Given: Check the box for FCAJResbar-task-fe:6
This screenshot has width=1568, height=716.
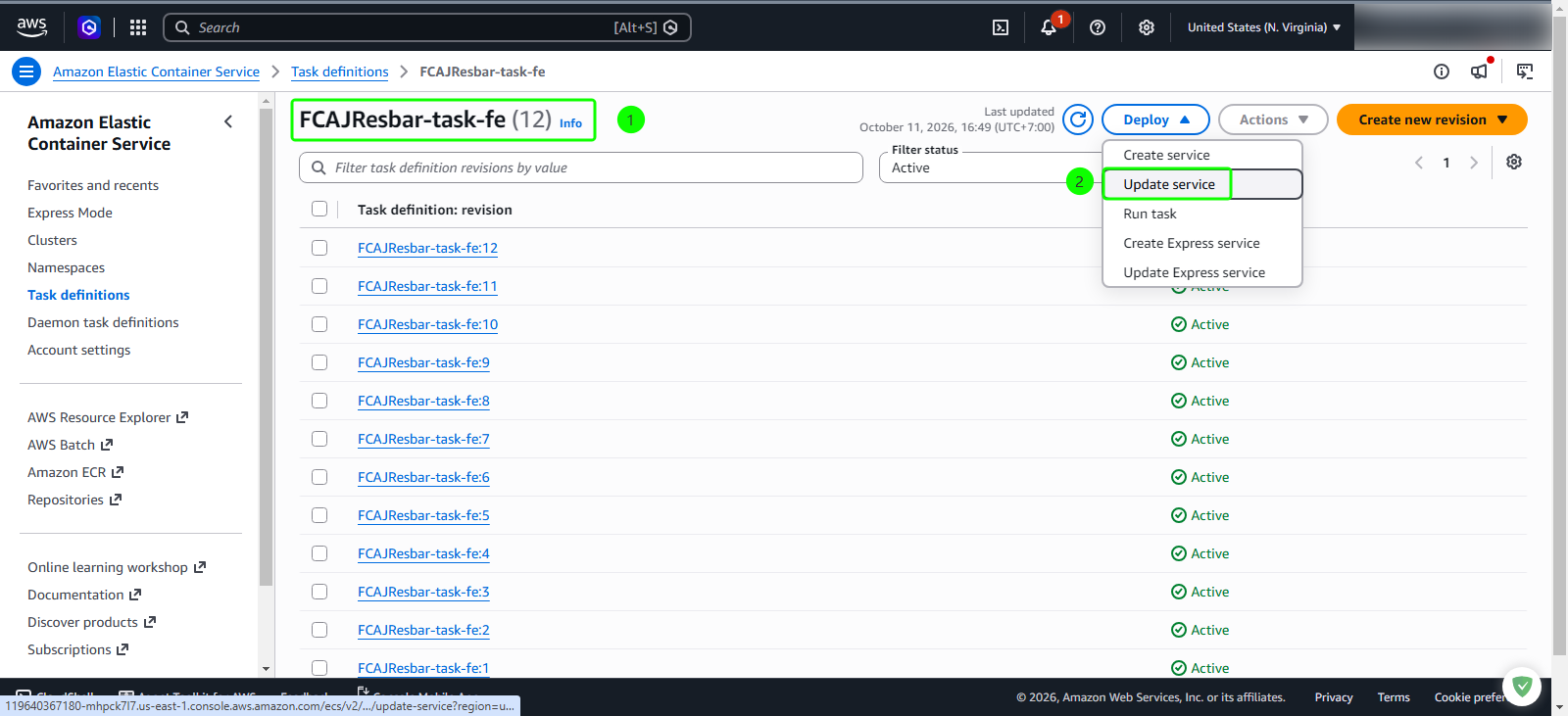Looking at the screenshot, I should (x=319, y=477).
